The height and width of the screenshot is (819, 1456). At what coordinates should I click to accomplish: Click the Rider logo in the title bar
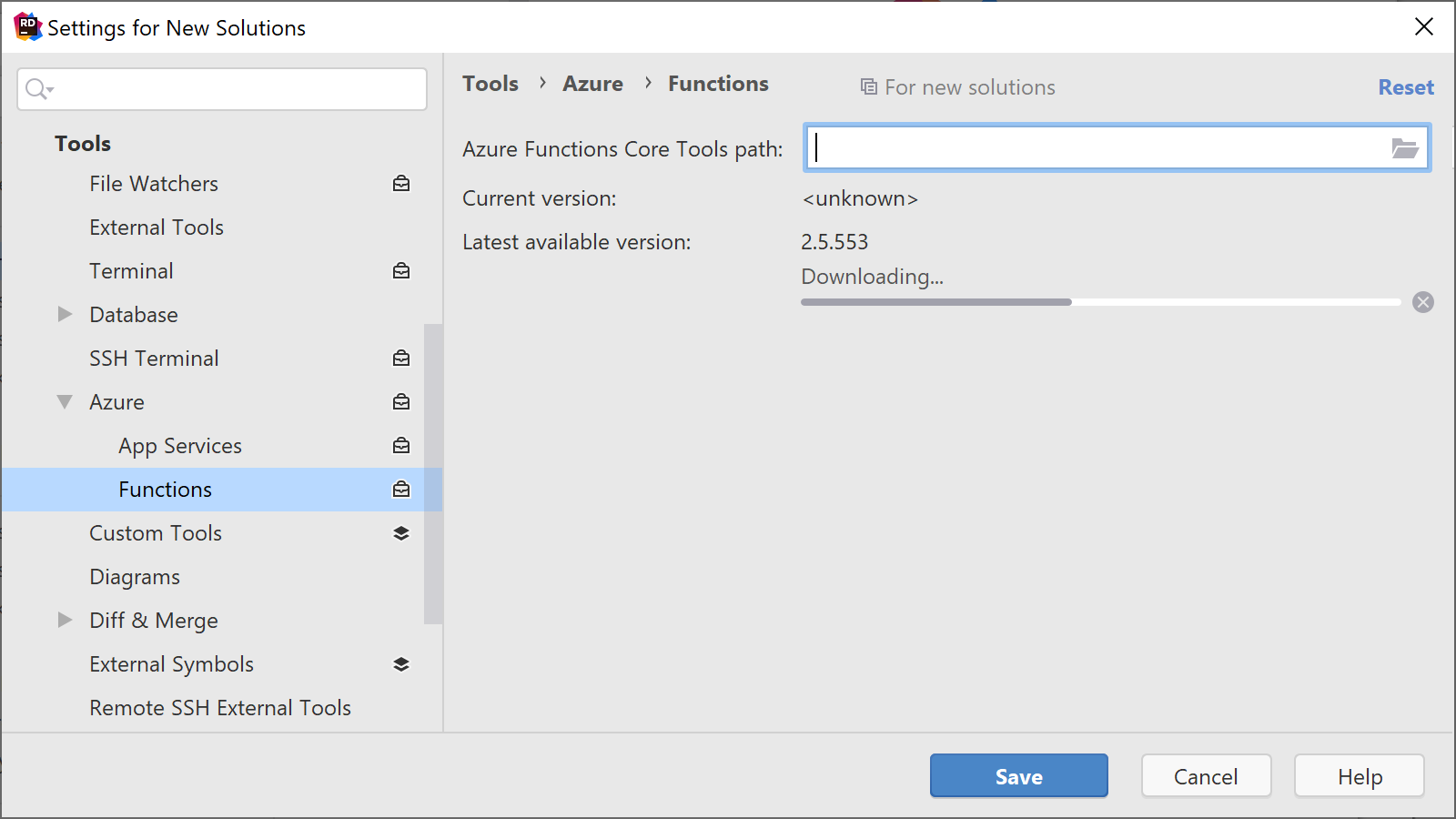(x=28, y=27)
